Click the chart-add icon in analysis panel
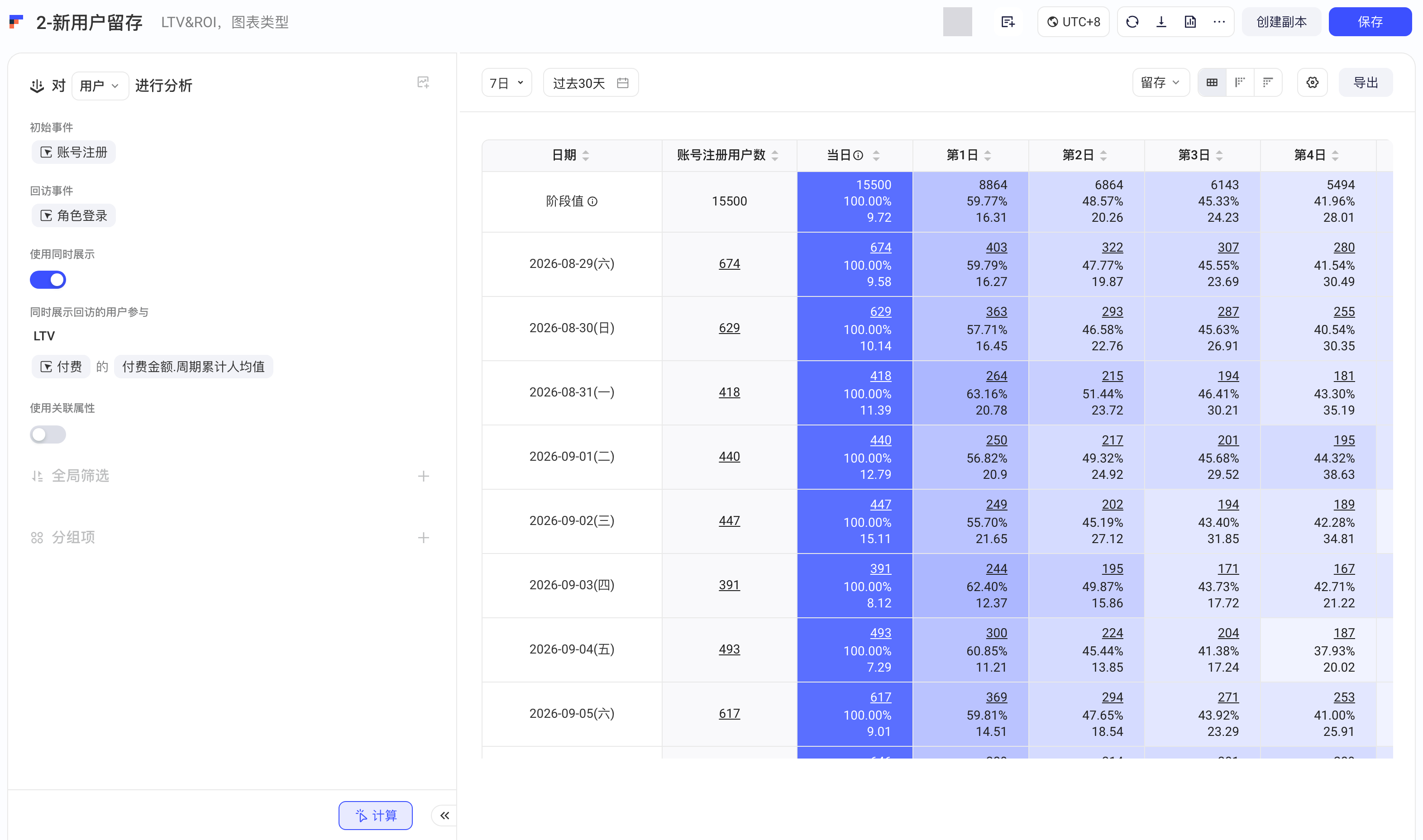Viewport: 1423px width, 840px height. [x=423, y=83]
